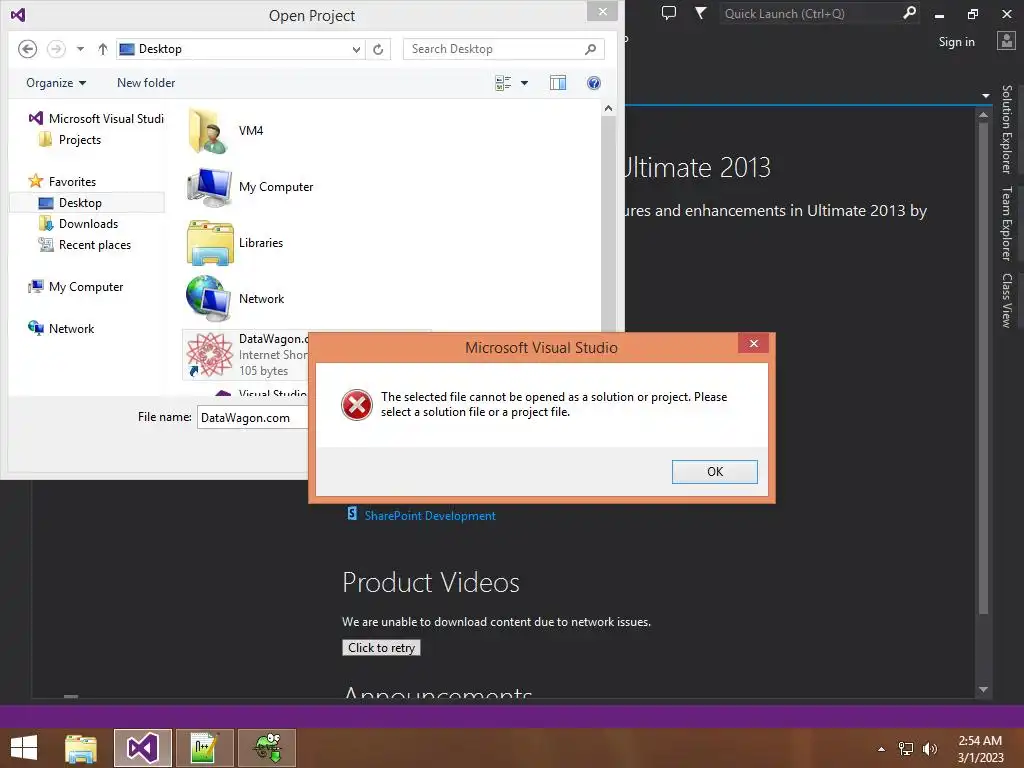The height and width of the screenshot is (768, 1024).
Task: Open Projects folder in navigation pane
Action: click(70, 140)
